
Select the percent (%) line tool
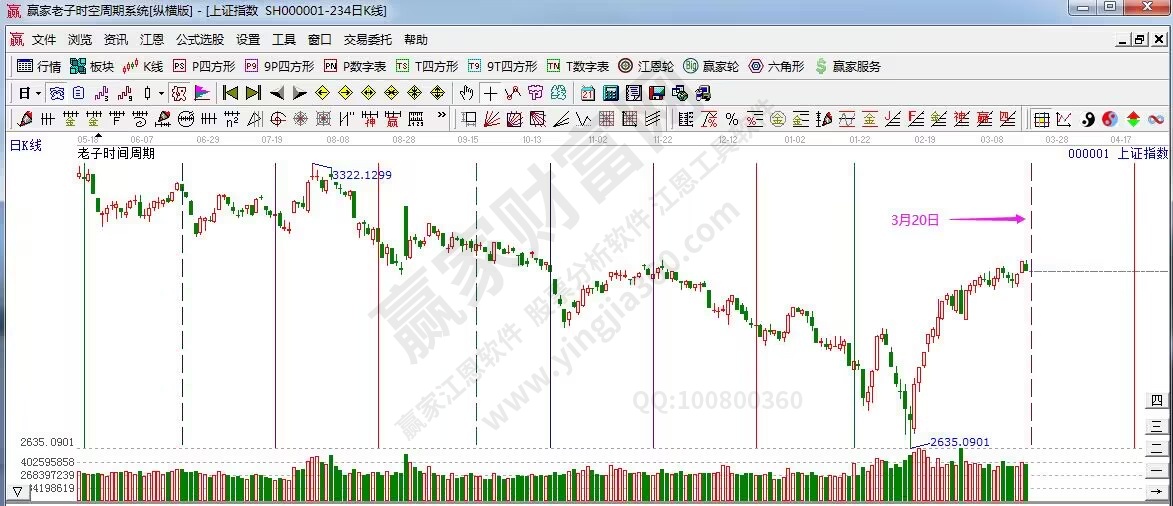[731, 119]
